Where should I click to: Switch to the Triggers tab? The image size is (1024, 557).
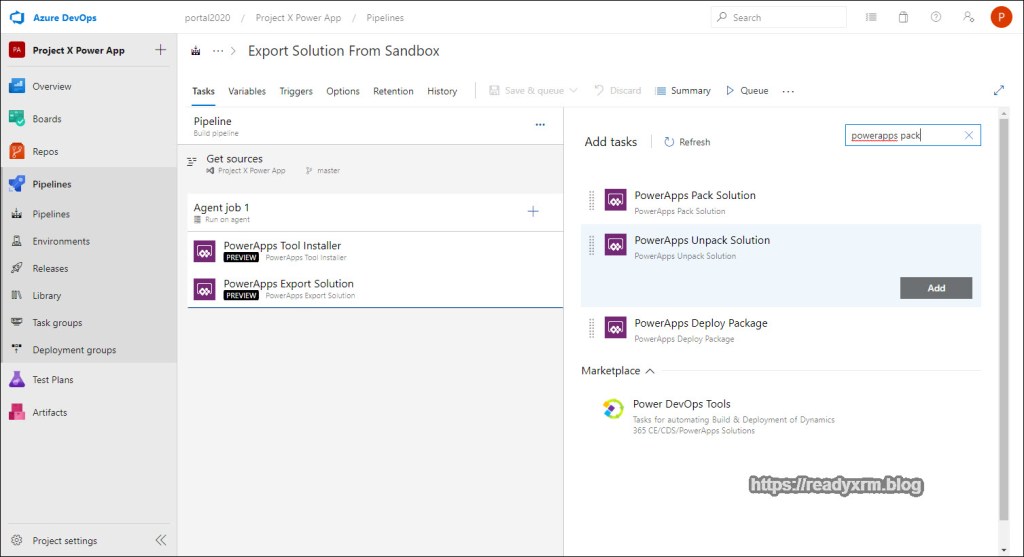pyautogui.click(x=296, y=91)
